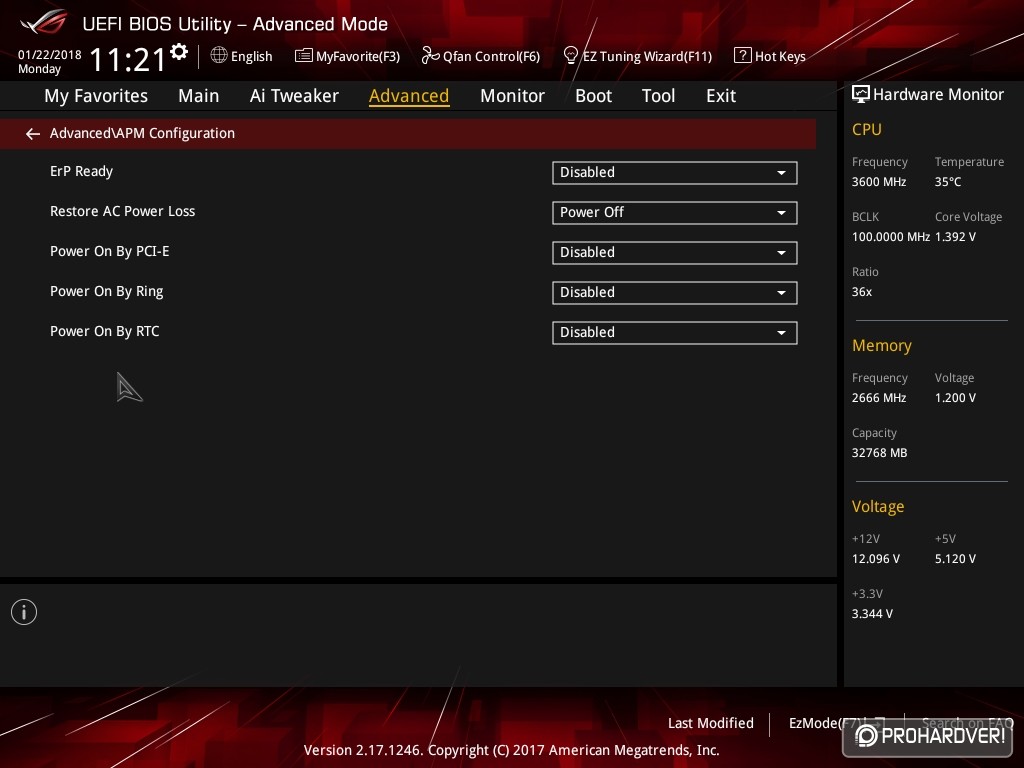Switch to the My Favorites tab

pos(96,96)
